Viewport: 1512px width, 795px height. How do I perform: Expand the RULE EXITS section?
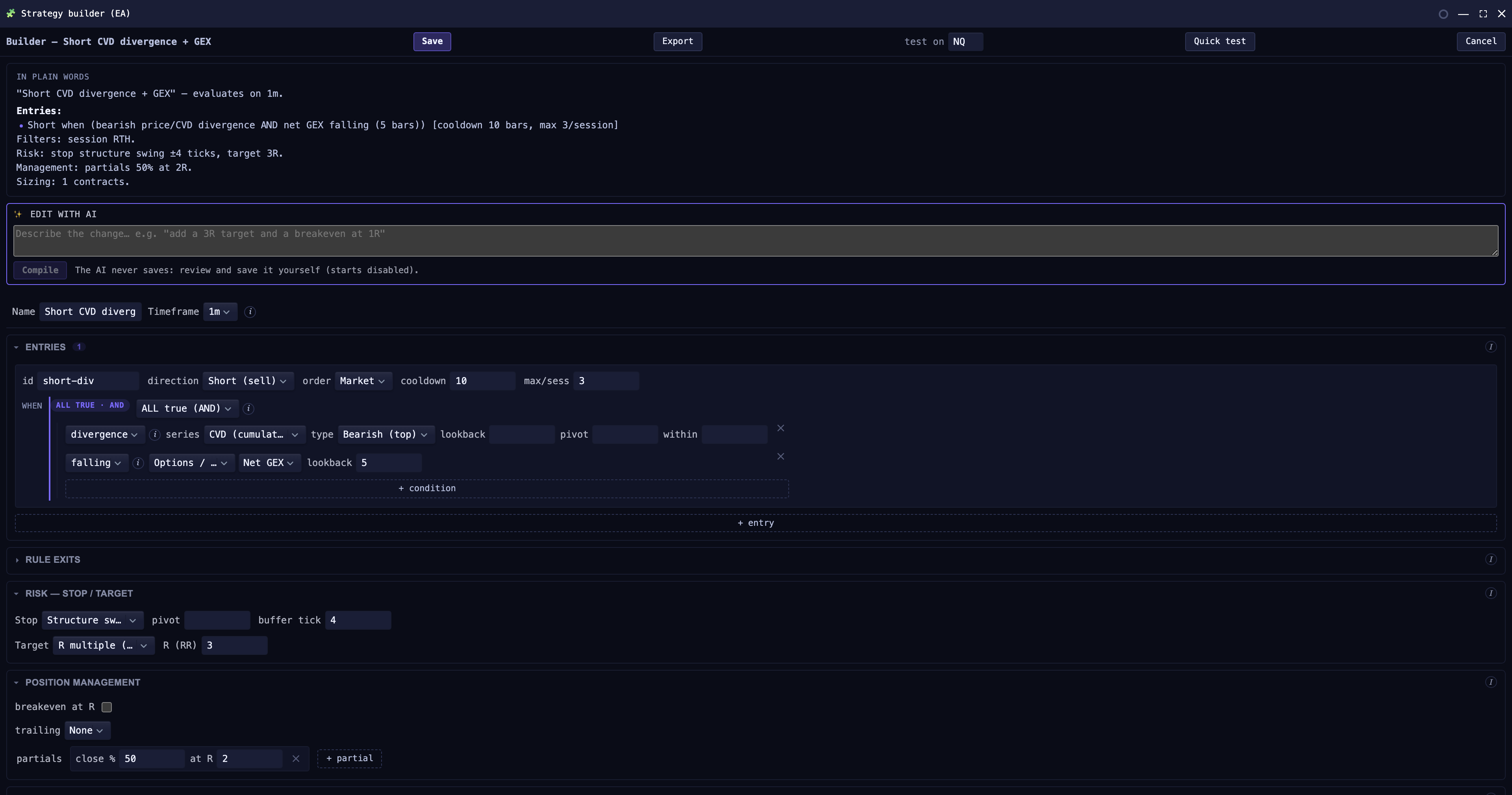17,560
